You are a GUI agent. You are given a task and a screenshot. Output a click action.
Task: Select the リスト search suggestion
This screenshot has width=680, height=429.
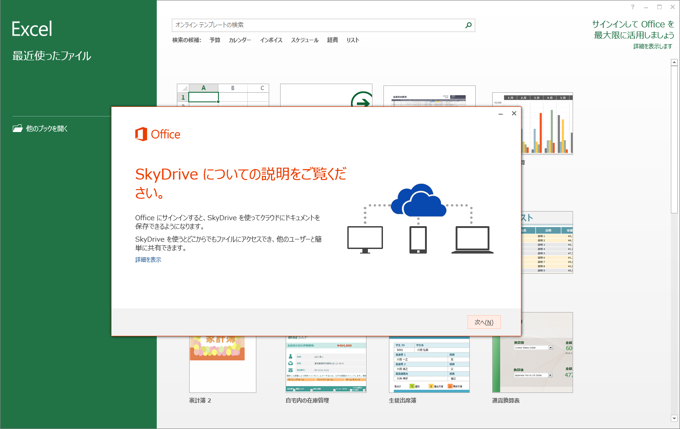pyautogui.click(x=353, y=40)
